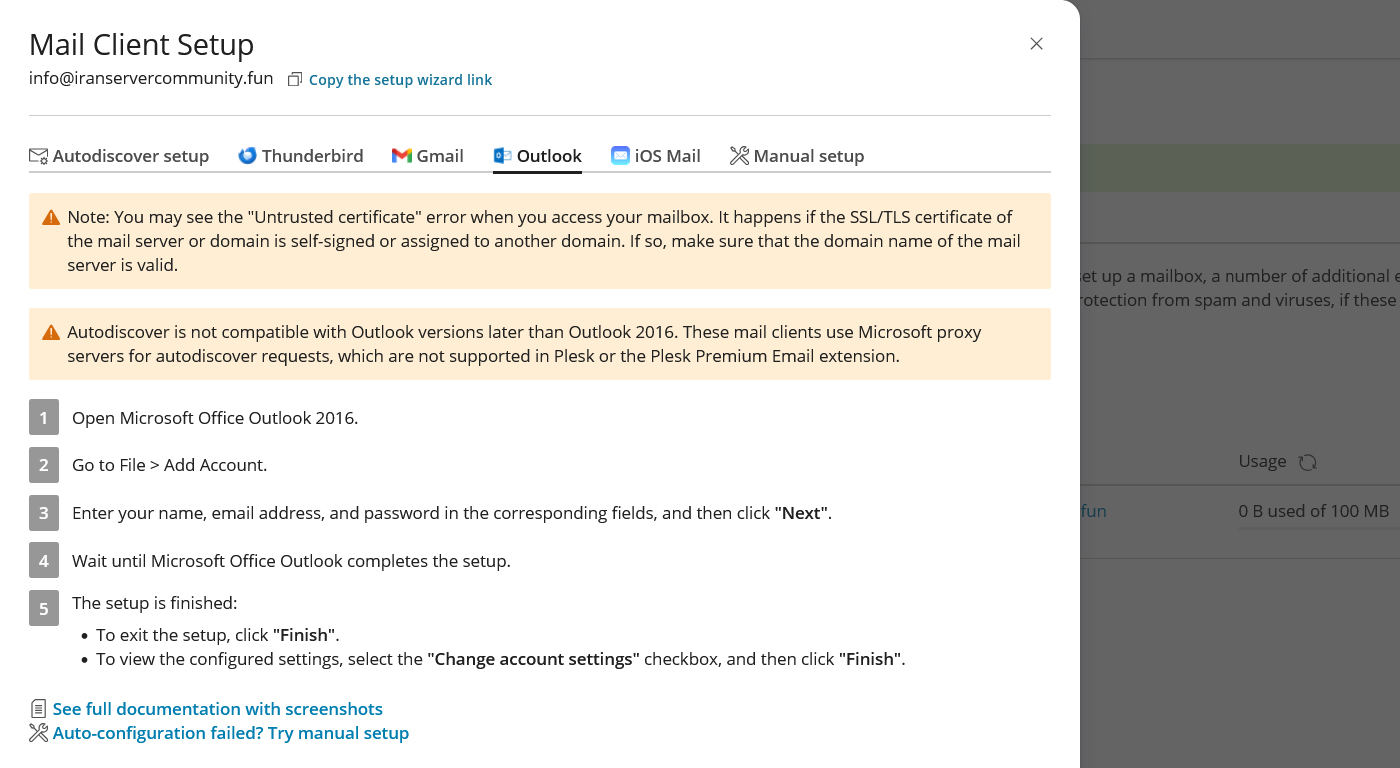Click the wrench icon before the manual setup link
Screen dimensions: 1400x768
point(38,732)
